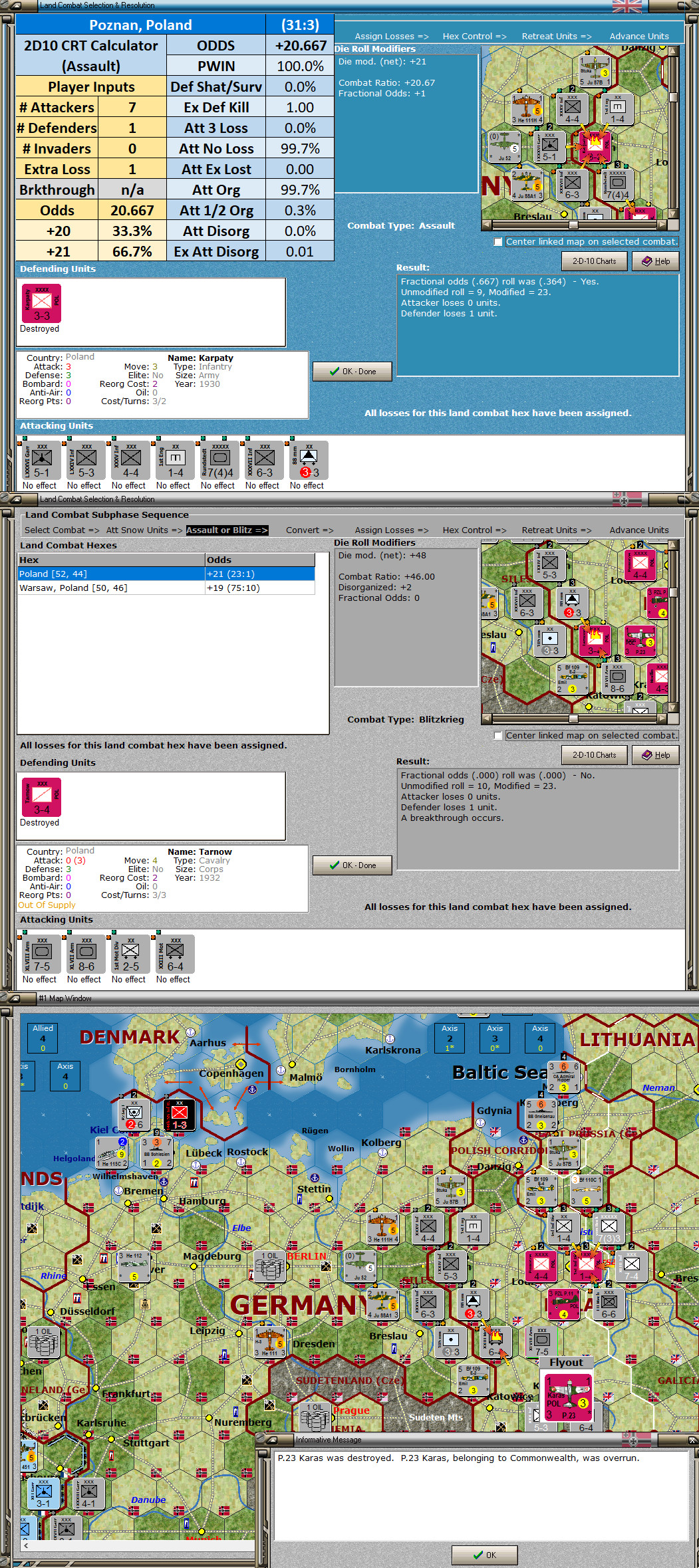The width and height of the screenshot is (699, 1568).
Task: Open the Allied 4 pool box
Action: (43, 1038)
